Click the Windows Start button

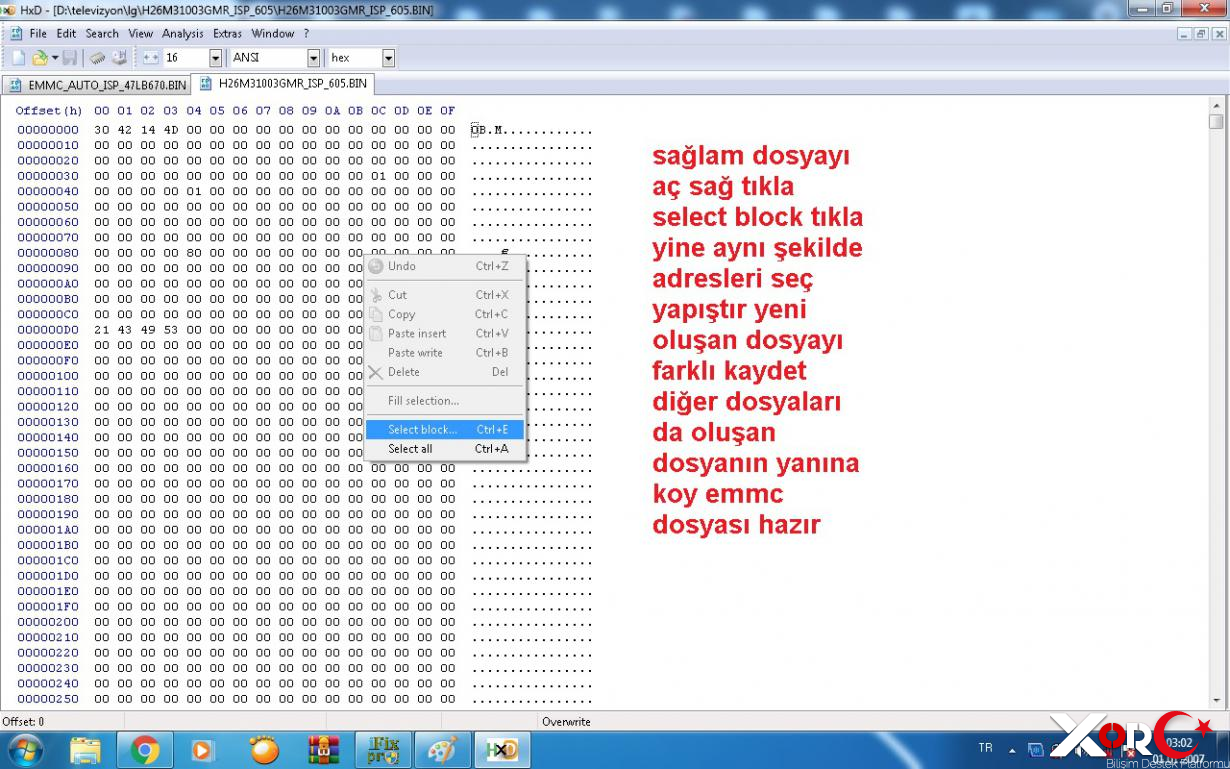[26, 749]
